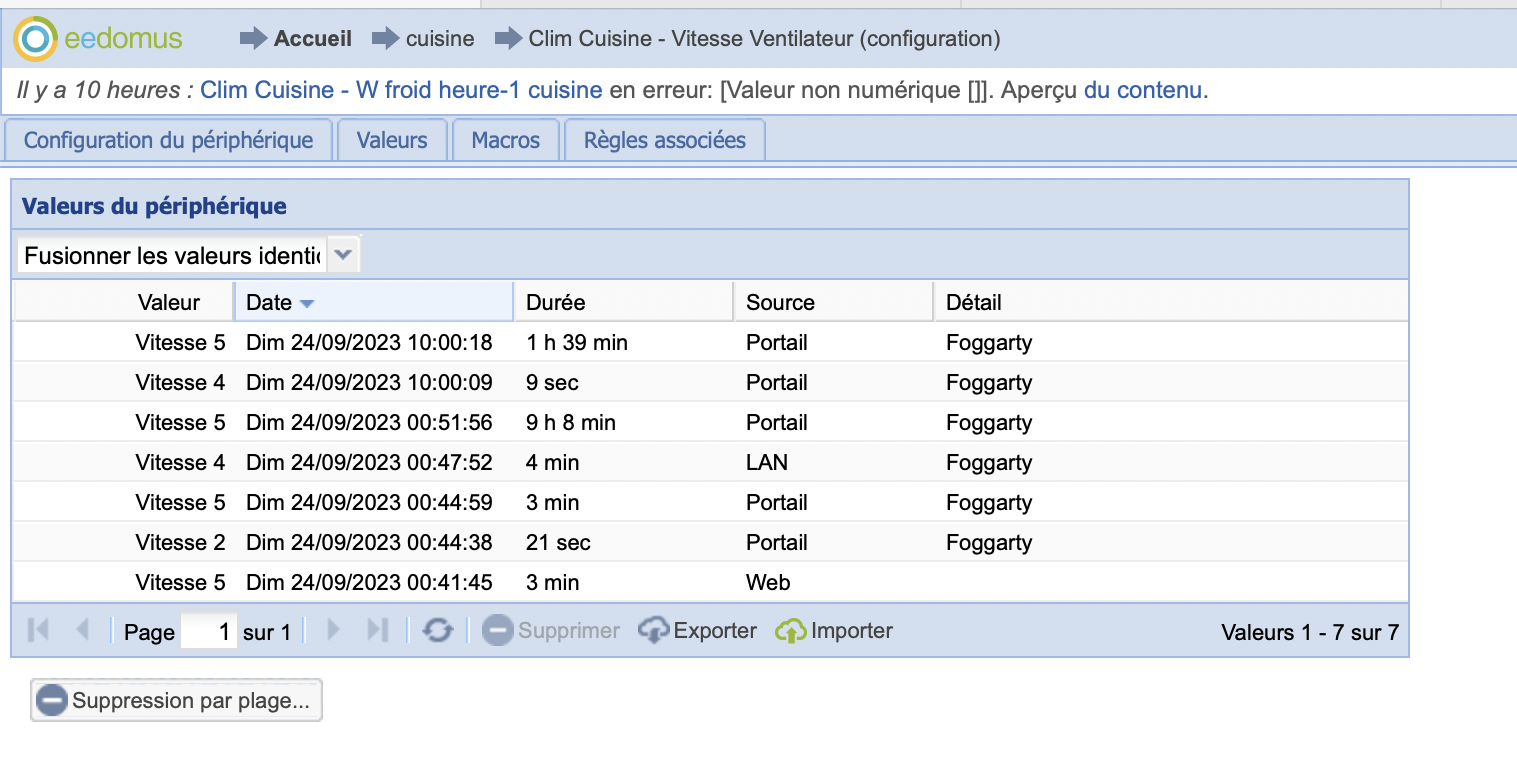Open Clim Cuisine W froid link

(401, 90)
